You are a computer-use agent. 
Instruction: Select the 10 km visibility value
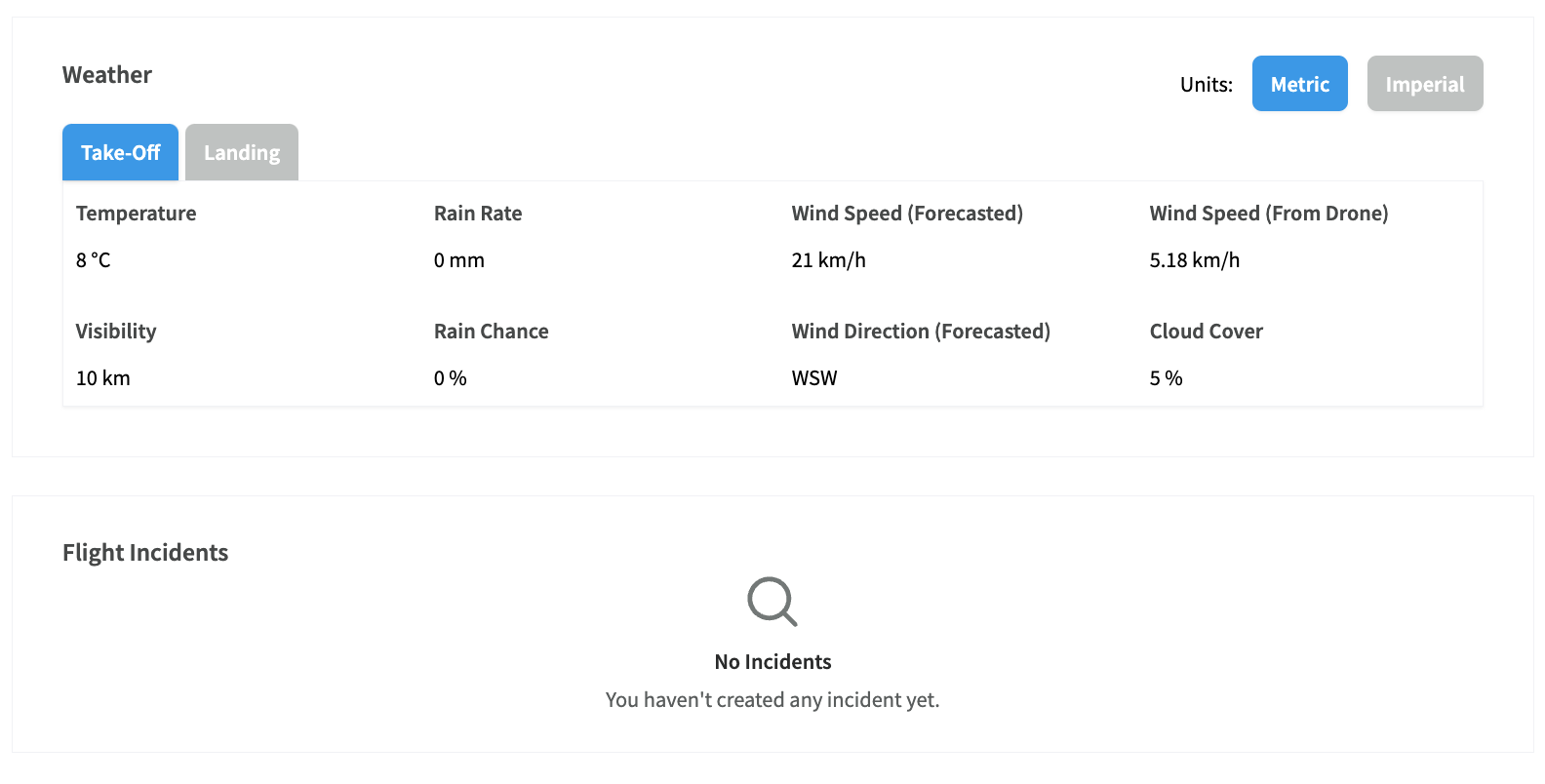pyautogui.click(x=103, y=378)
